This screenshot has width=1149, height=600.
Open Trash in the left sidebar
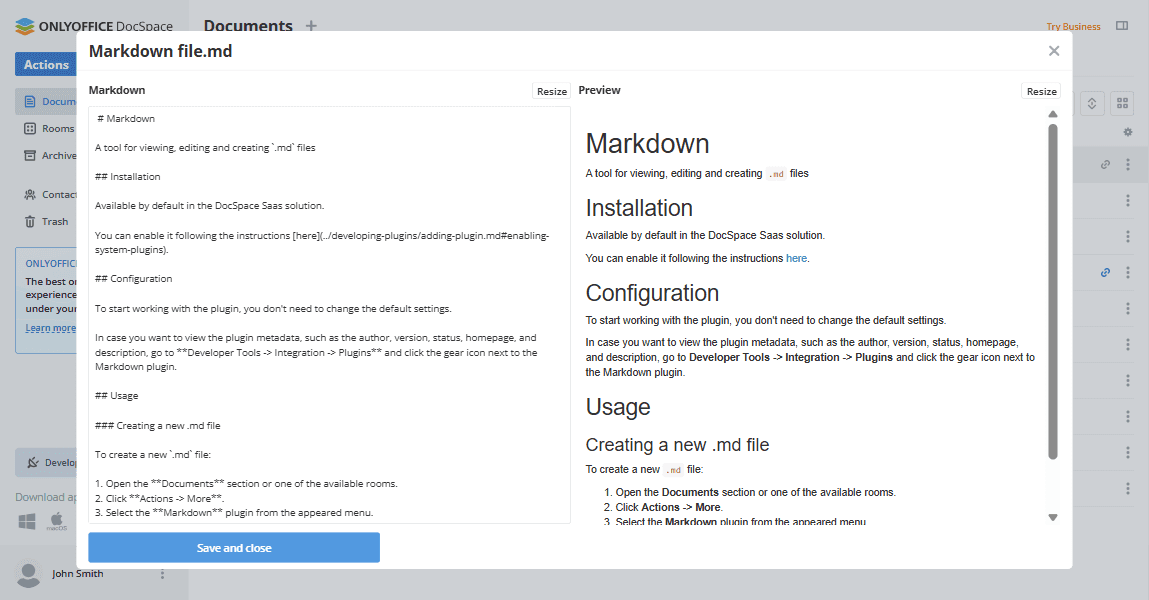pos(45,221)
